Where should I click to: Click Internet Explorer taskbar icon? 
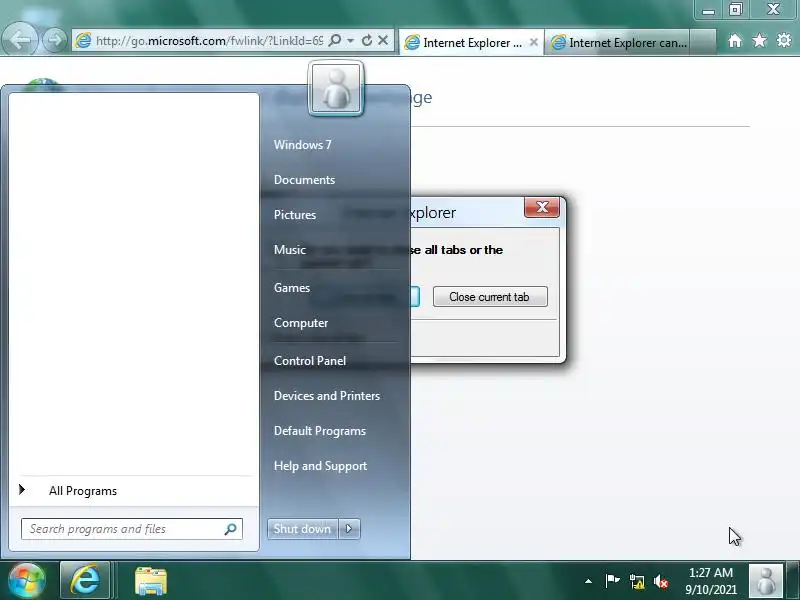pyautogui.click(x=85, y=581)
